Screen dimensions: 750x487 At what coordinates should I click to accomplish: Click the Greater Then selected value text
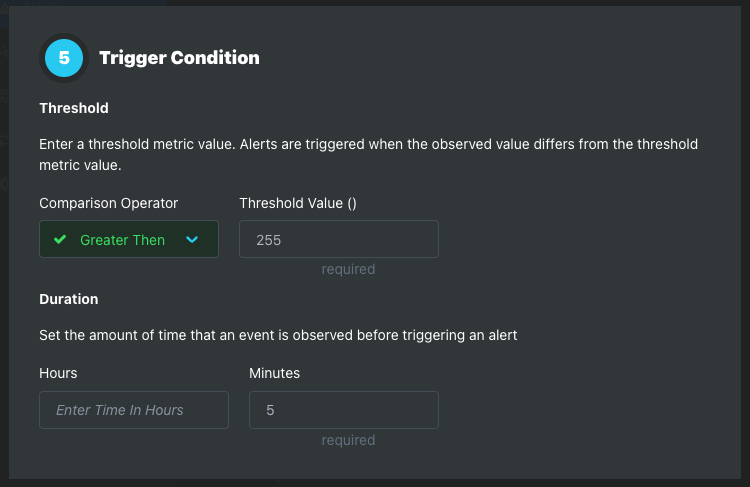[x=122, y=240]
